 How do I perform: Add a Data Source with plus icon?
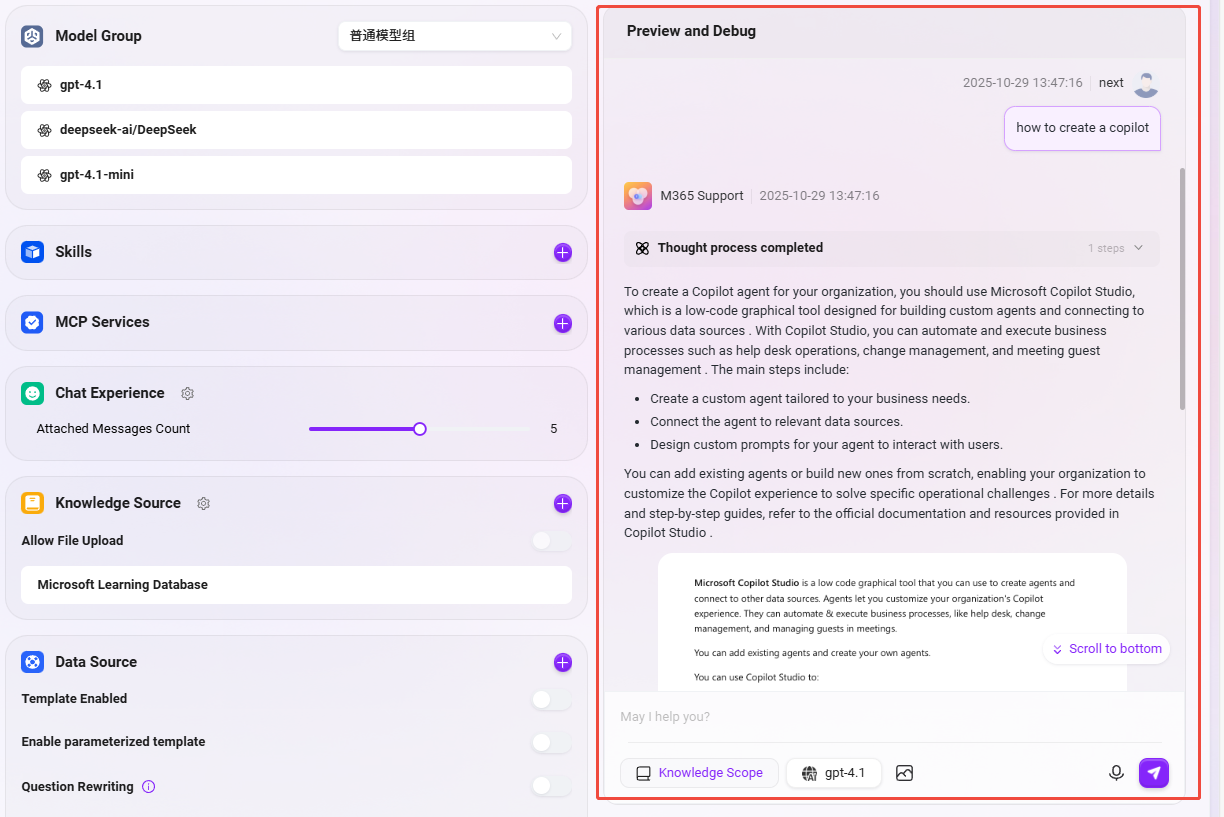click(563, 662)
